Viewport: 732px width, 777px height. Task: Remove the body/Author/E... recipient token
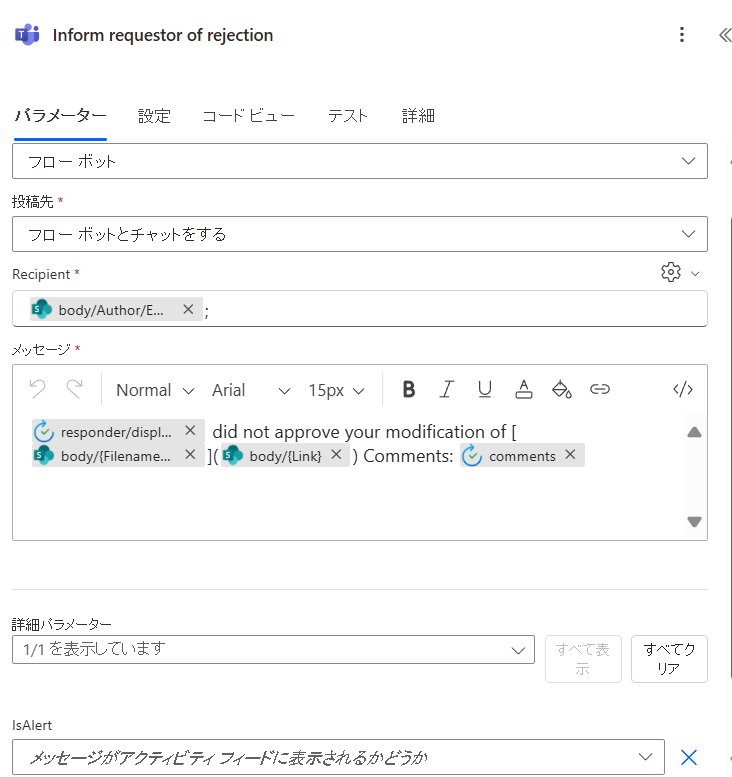click(x=188, y=309)
